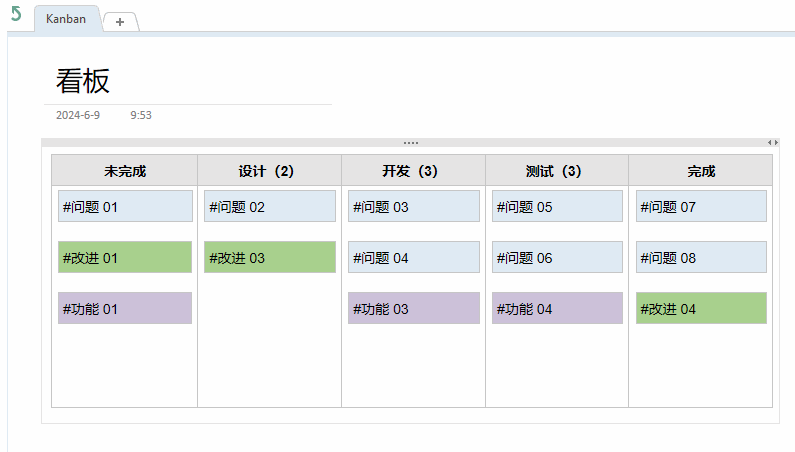This screenshot has width=795, height=452.
Task: Click the date 2024-6-9
Action: point(78,115)
